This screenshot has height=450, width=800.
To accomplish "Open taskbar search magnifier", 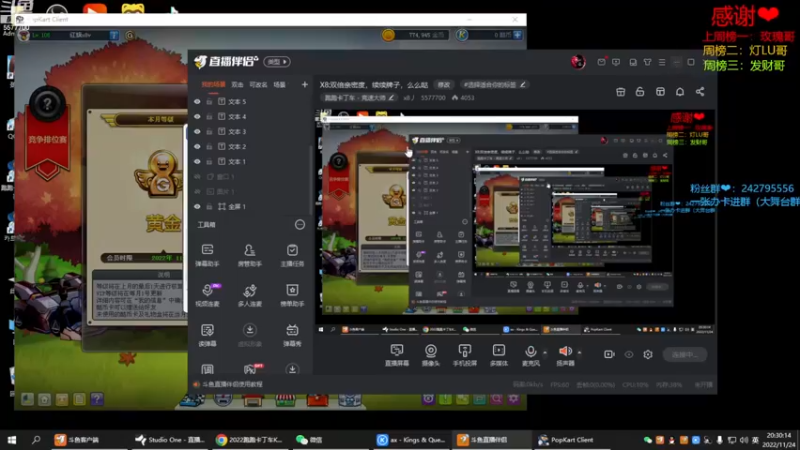I will (x=36, y=439).
